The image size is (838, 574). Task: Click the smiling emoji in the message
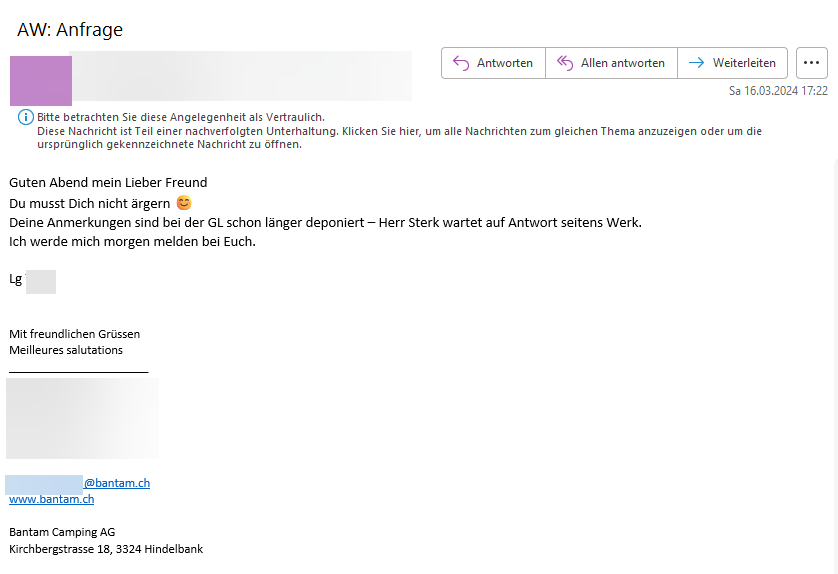183,203
